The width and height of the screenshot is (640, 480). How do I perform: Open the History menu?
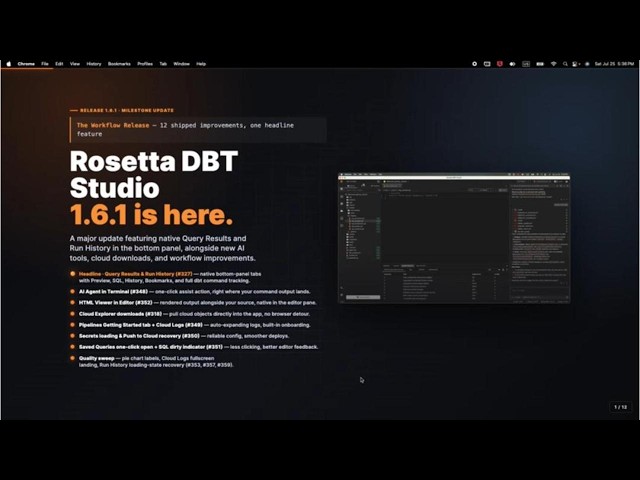tap(94, 64)
